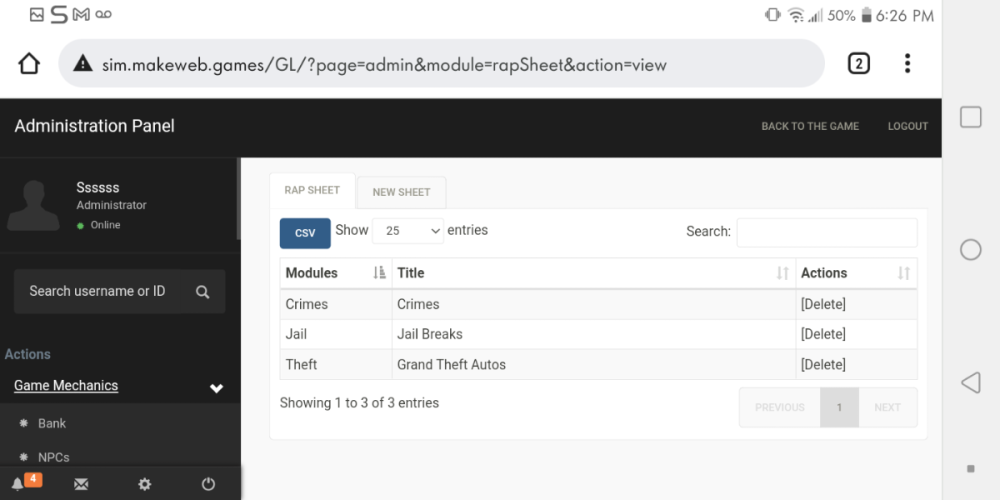The height and width of the screenshot is (500, 1000).
Task: Click the table Search input field
Action: click(826, 232)
